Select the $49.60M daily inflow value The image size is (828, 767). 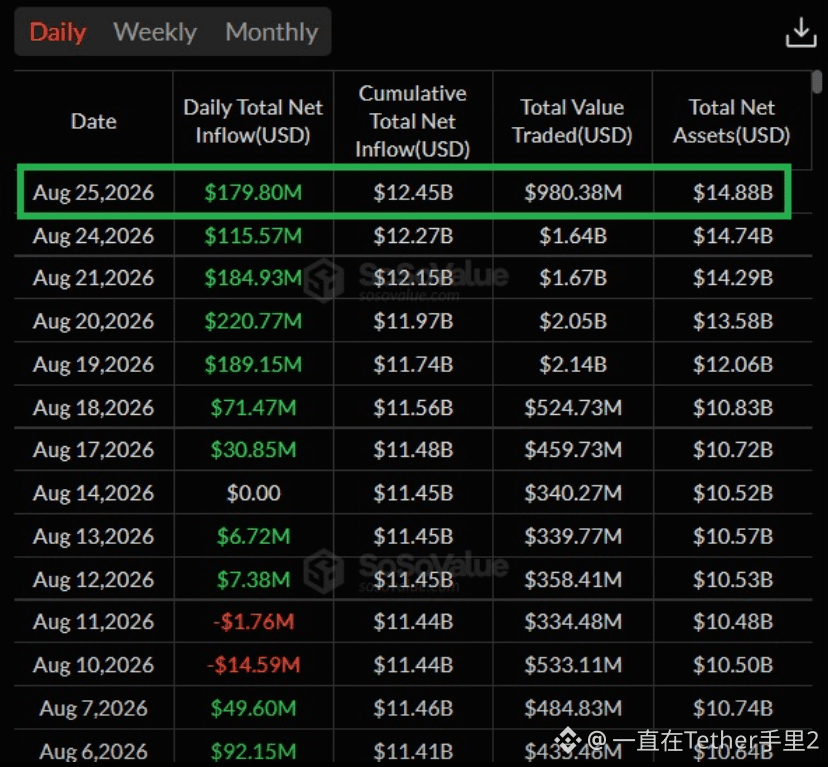pyautogui.click(x=253, y=708)
